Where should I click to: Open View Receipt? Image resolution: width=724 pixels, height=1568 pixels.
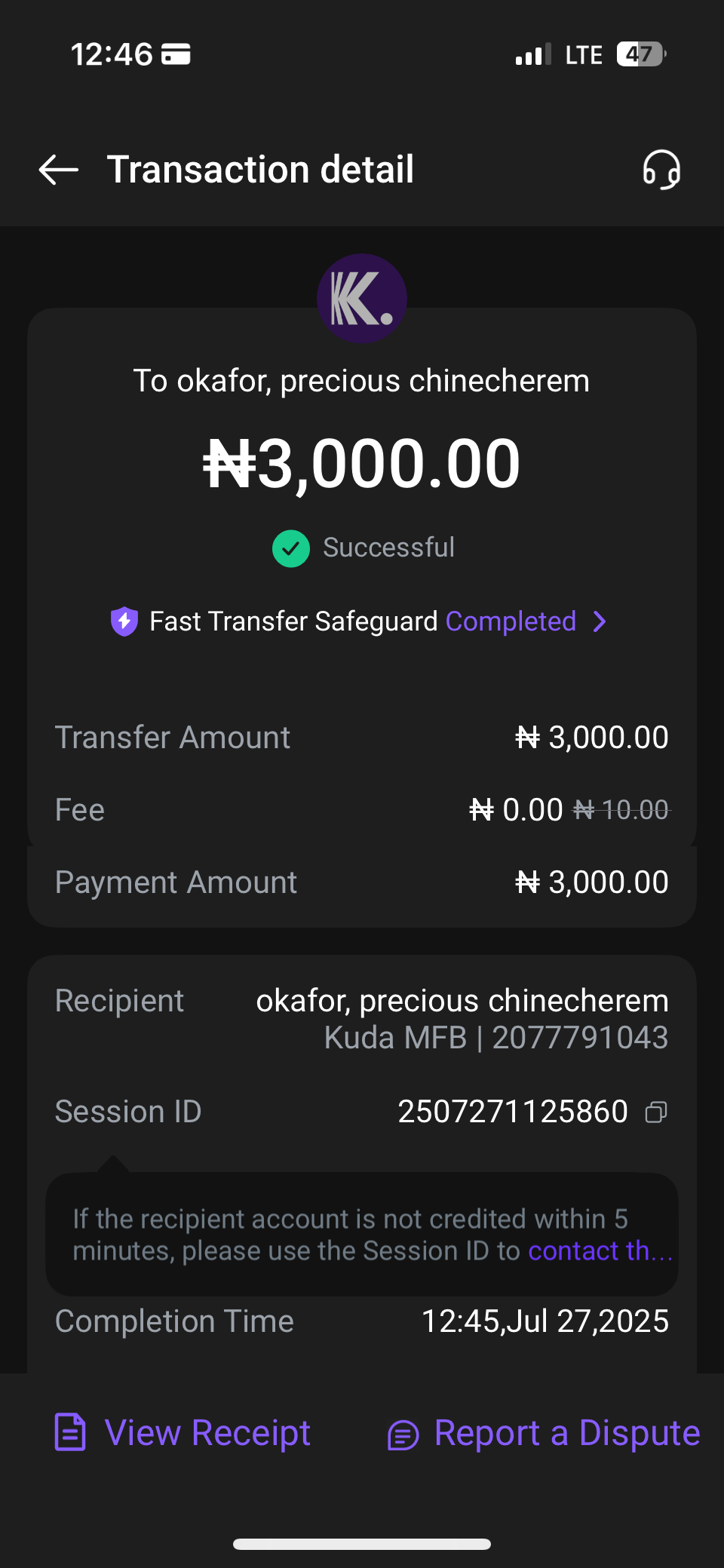207,1432
